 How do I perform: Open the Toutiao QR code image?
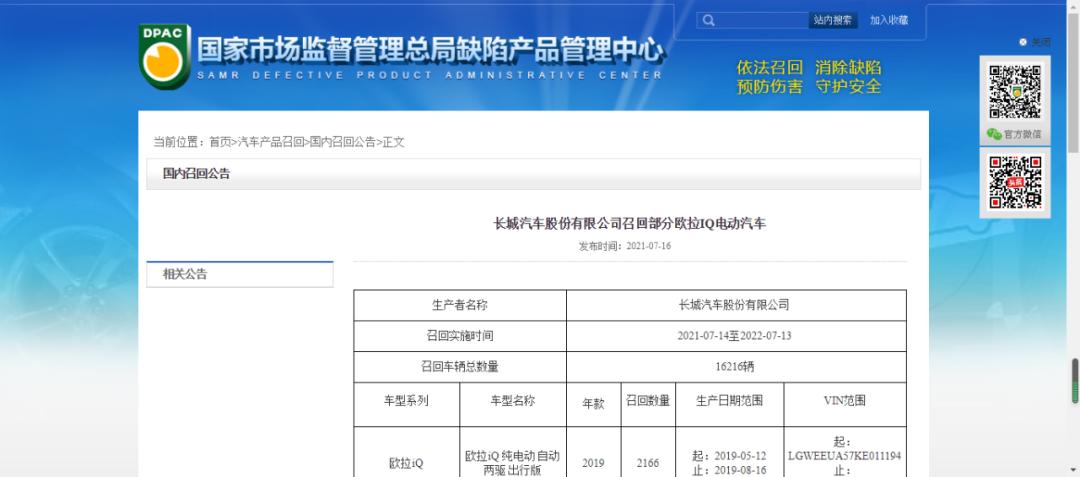(x=1015, y=182)
